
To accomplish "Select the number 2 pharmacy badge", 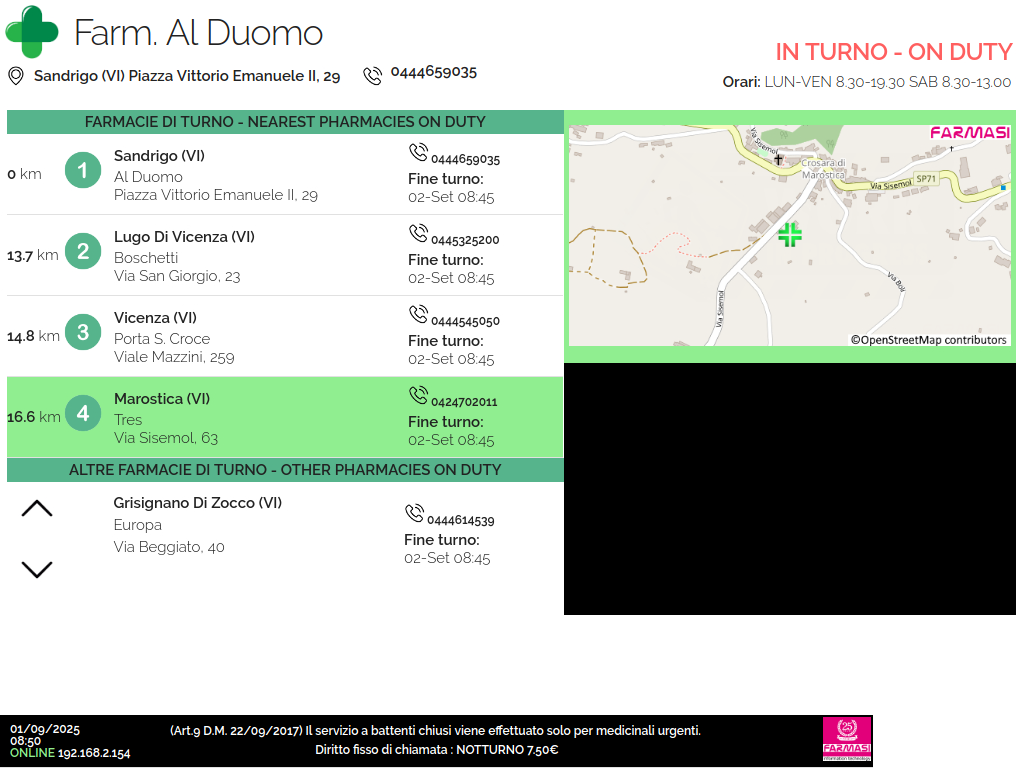I will pos(83,252).
